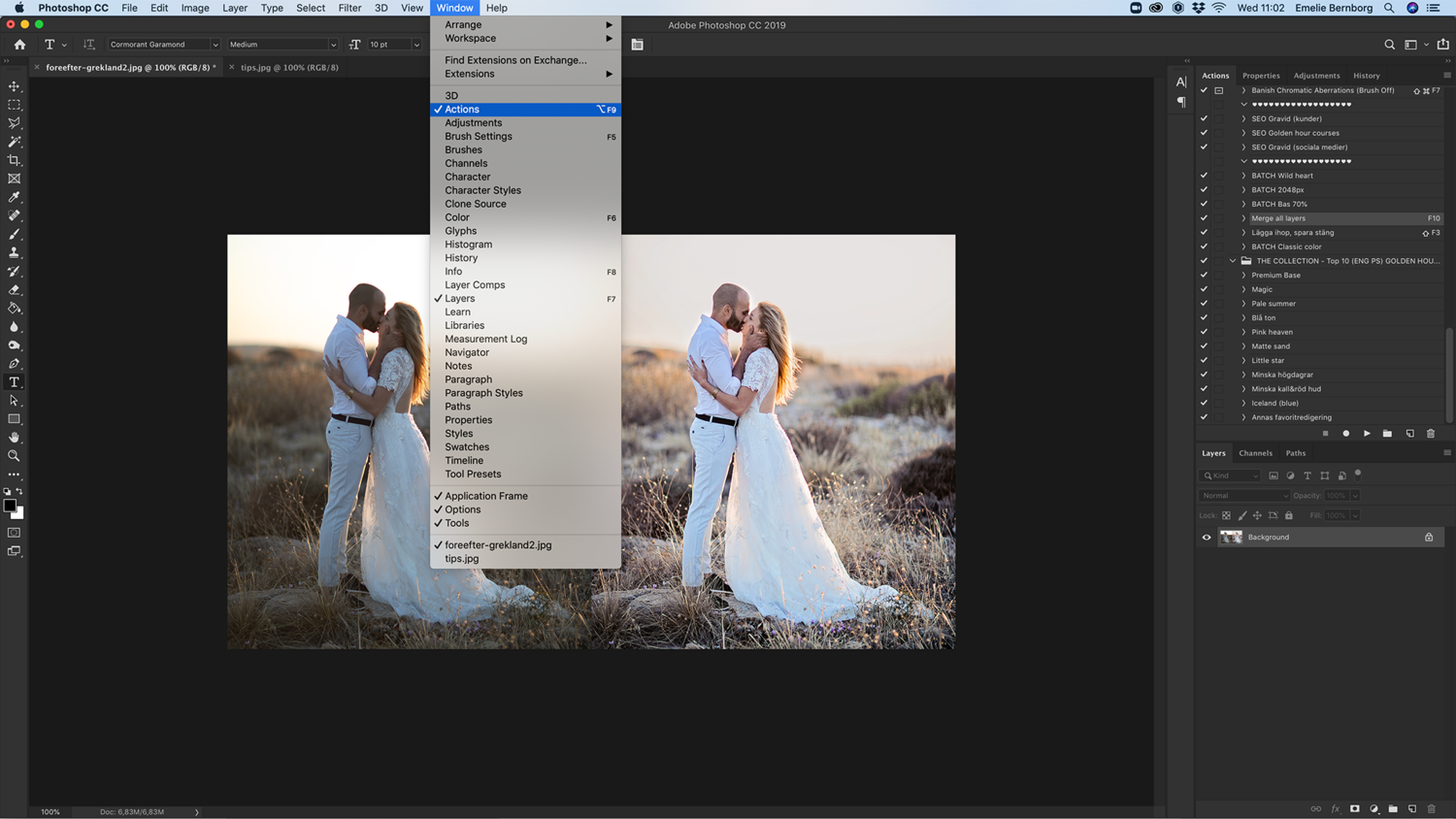Switch to the tips.jpg document tab
Viewport: 1456px width, 819px height.
click(289, 68)
